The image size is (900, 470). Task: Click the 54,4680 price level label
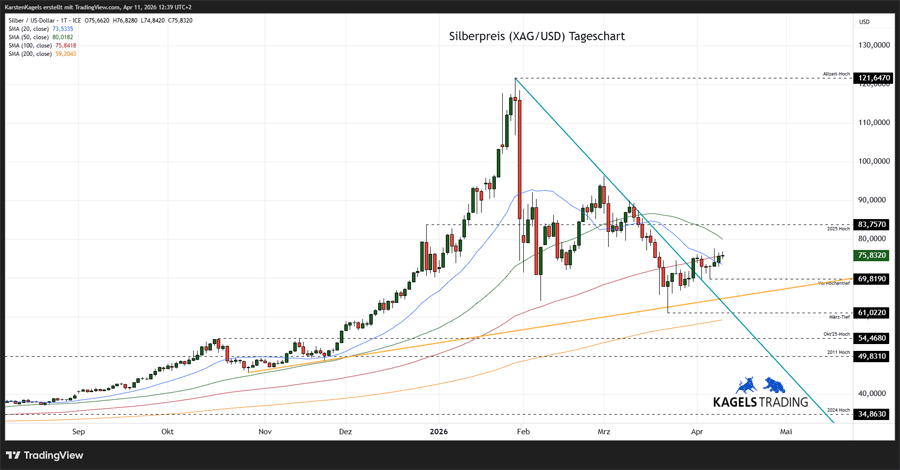[873, 338]
